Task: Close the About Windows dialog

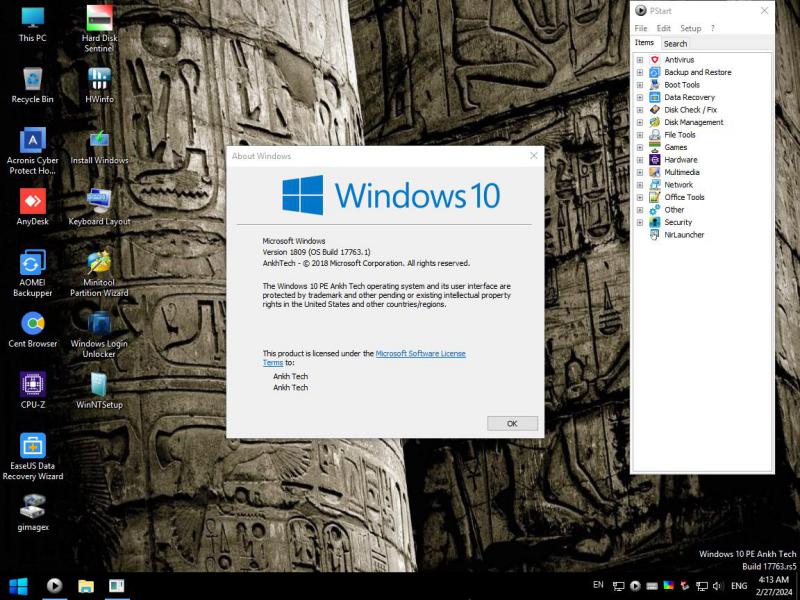Action: point(534,156)
